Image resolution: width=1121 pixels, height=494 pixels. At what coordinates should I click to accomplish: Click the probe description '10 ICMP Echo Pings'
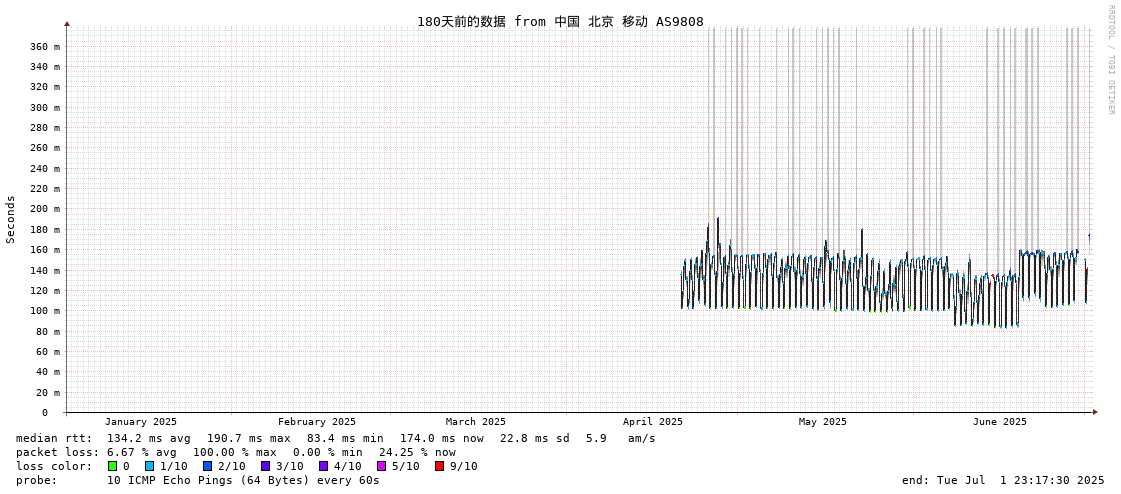[170, 480]
